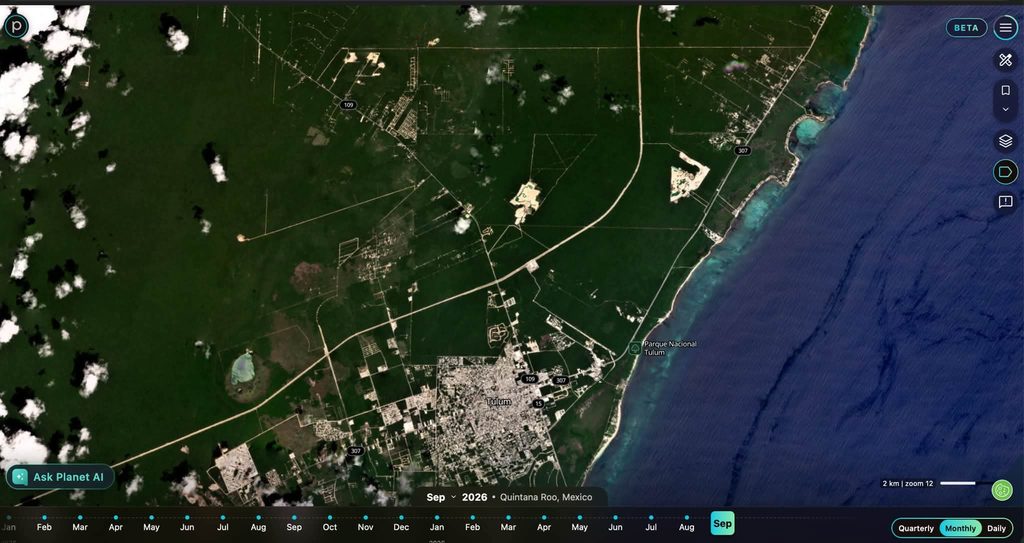Open the Sep month dropdown
The width and height of the screenshot is (1024, 543).
[x=441, y=497]
